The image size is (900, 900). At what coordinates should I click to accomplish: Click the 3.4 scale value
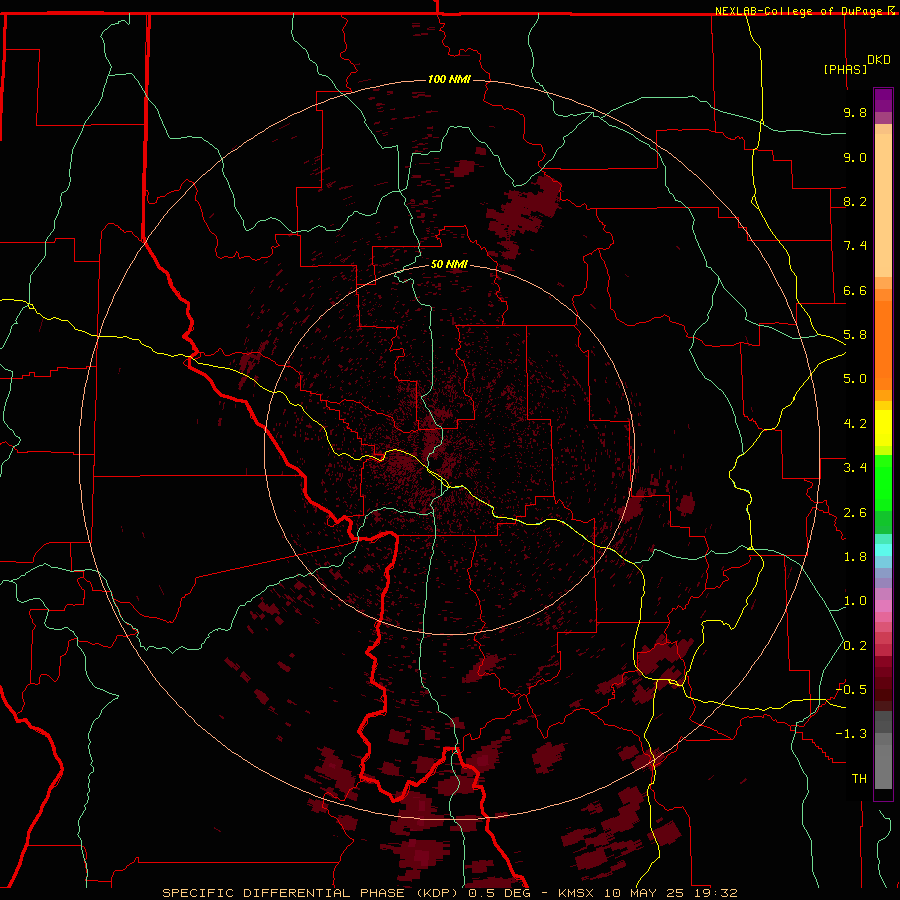pyautogui.click(x=855, y=468)
